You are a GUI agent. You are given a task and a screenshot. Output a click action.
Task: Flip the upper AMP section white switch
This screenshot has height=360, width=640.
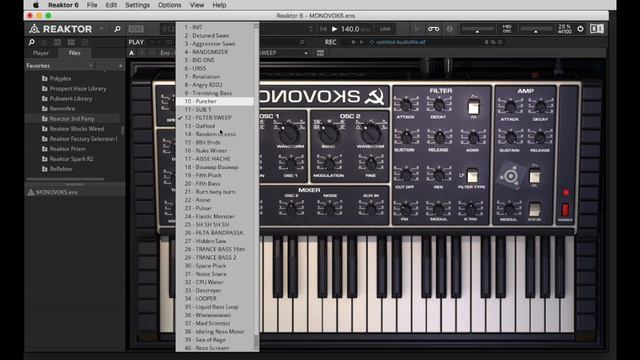(x=534, y=176)
